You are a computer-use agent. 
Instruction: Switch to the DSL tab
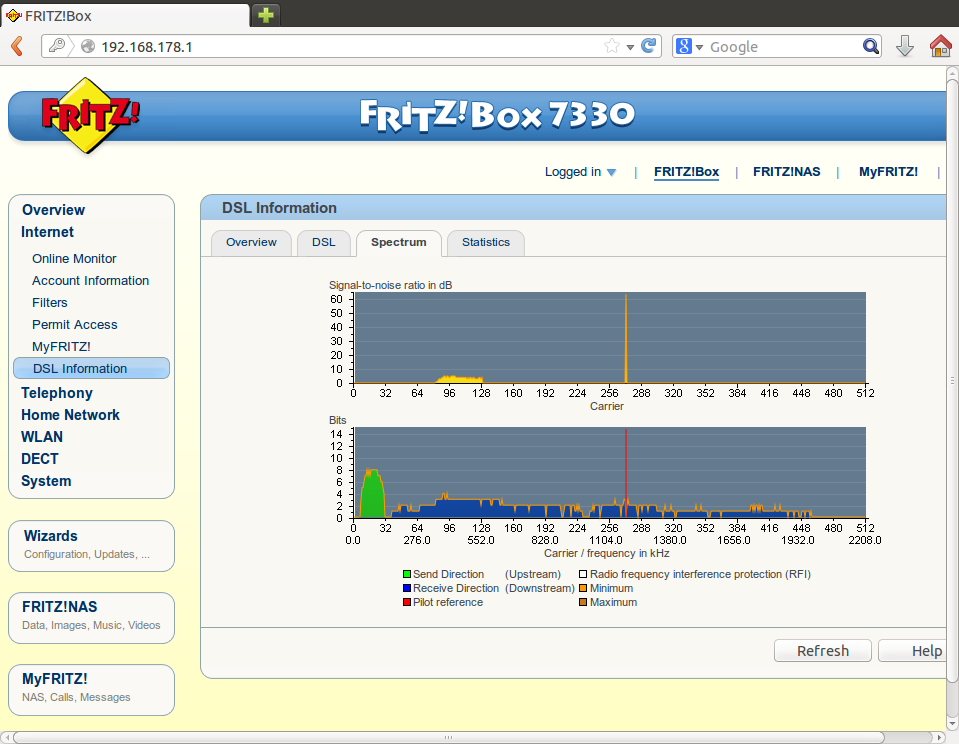[x=323, y=242]
